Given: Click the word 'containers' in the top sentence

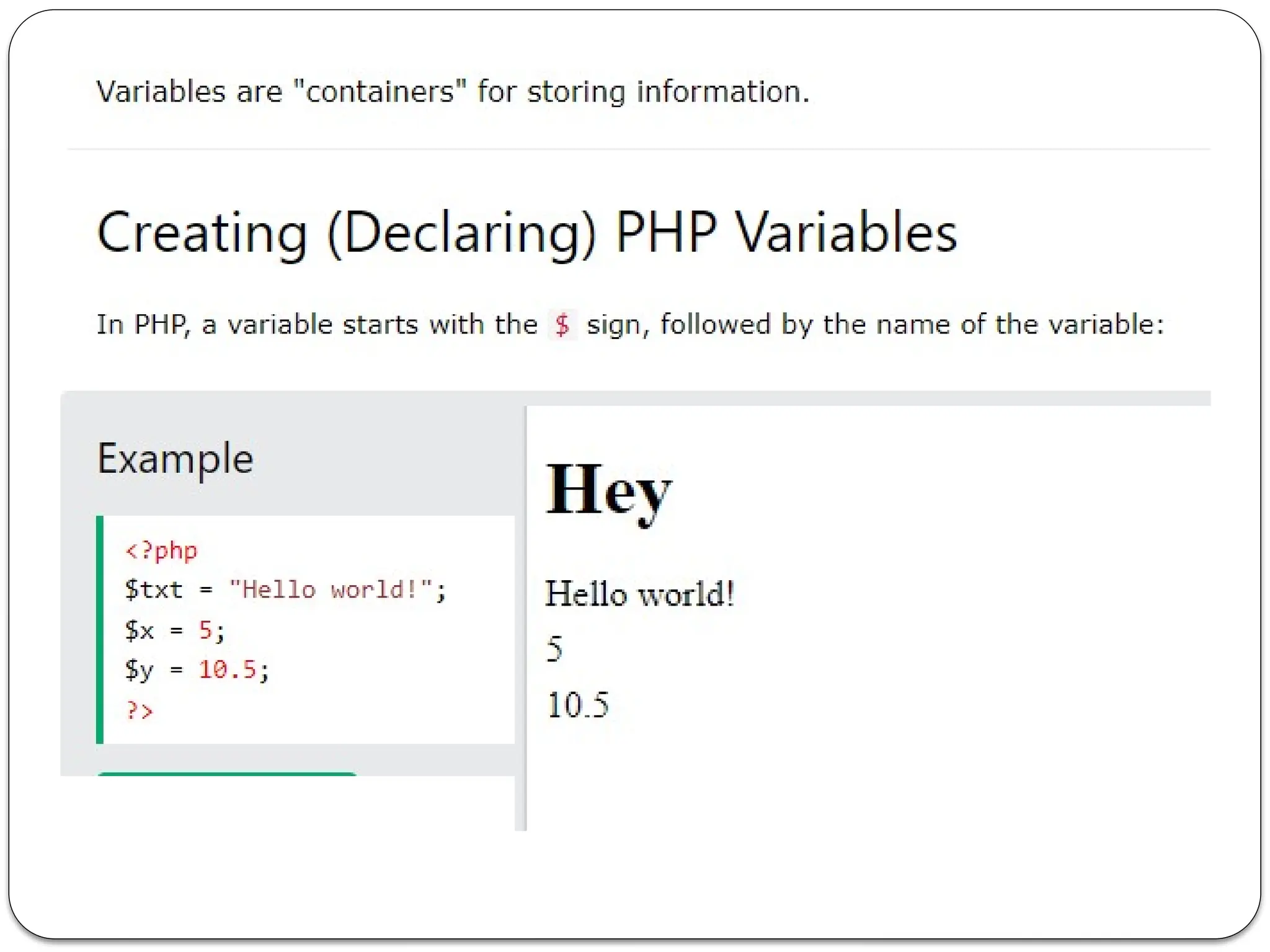Looking at the screenshot, I should click(x=380, y=92).
